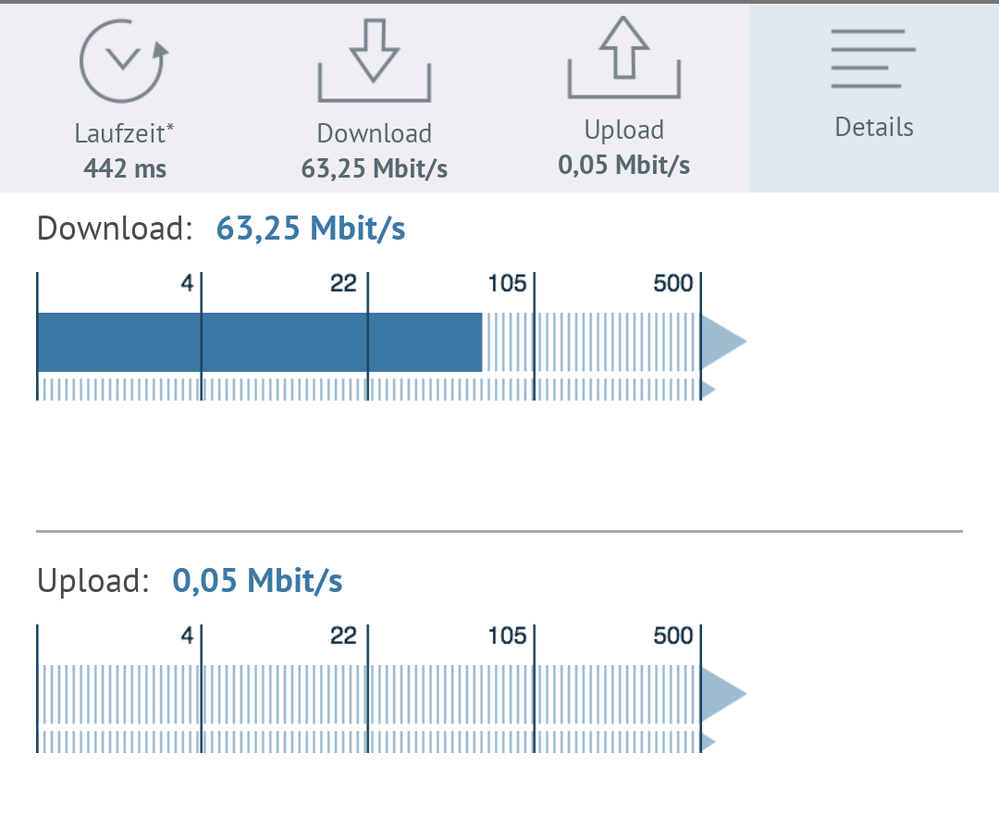The height and width of the screenshot is (840, 999).
Task: Click the Details list icon
Action: click(873, 58)
